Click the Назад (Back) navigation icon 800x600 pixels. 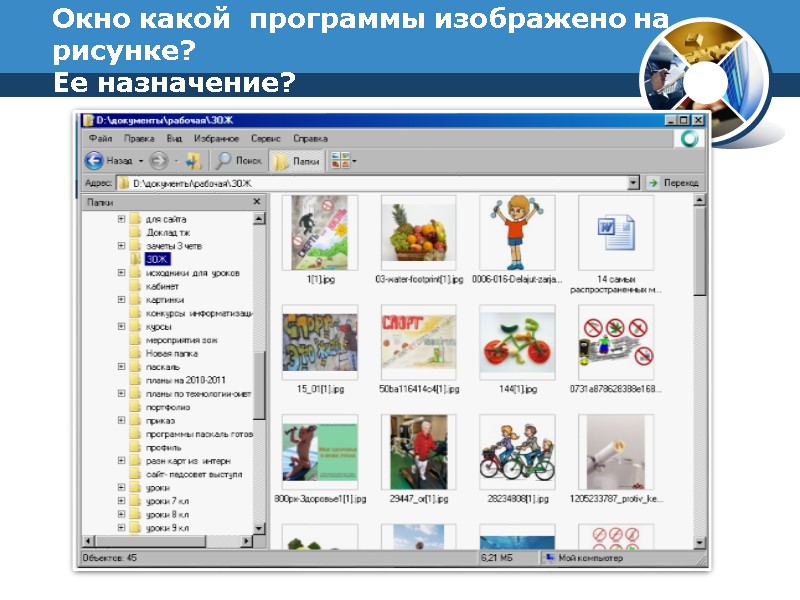(93, 159)
